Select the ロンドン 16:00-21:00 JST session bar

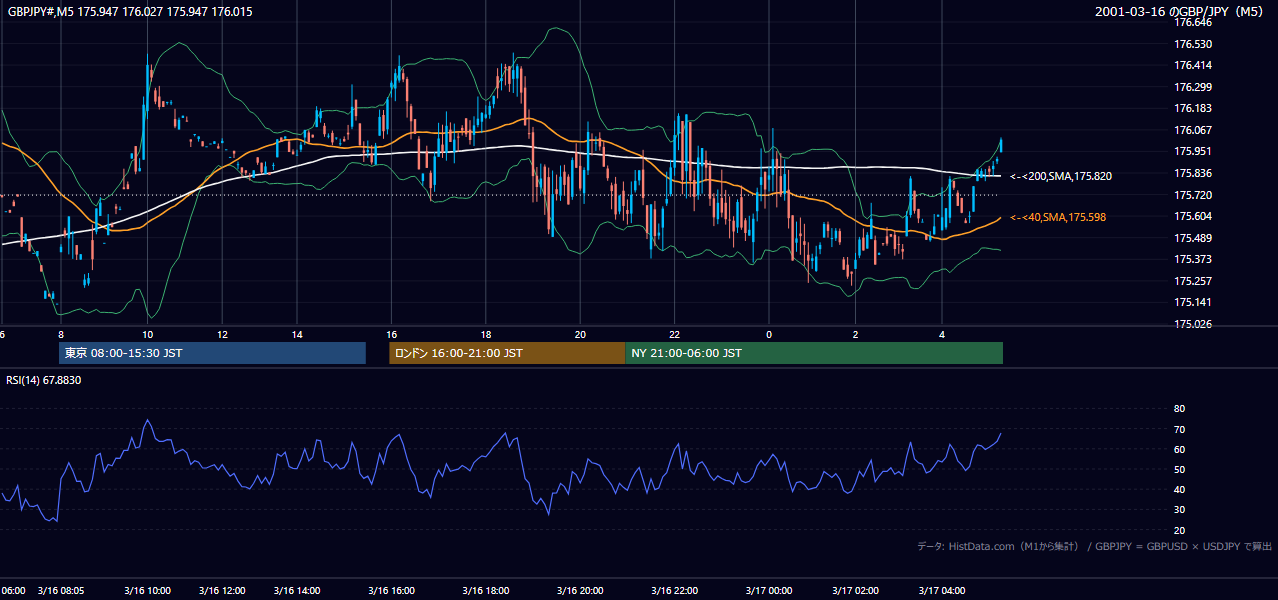(507, 353)
